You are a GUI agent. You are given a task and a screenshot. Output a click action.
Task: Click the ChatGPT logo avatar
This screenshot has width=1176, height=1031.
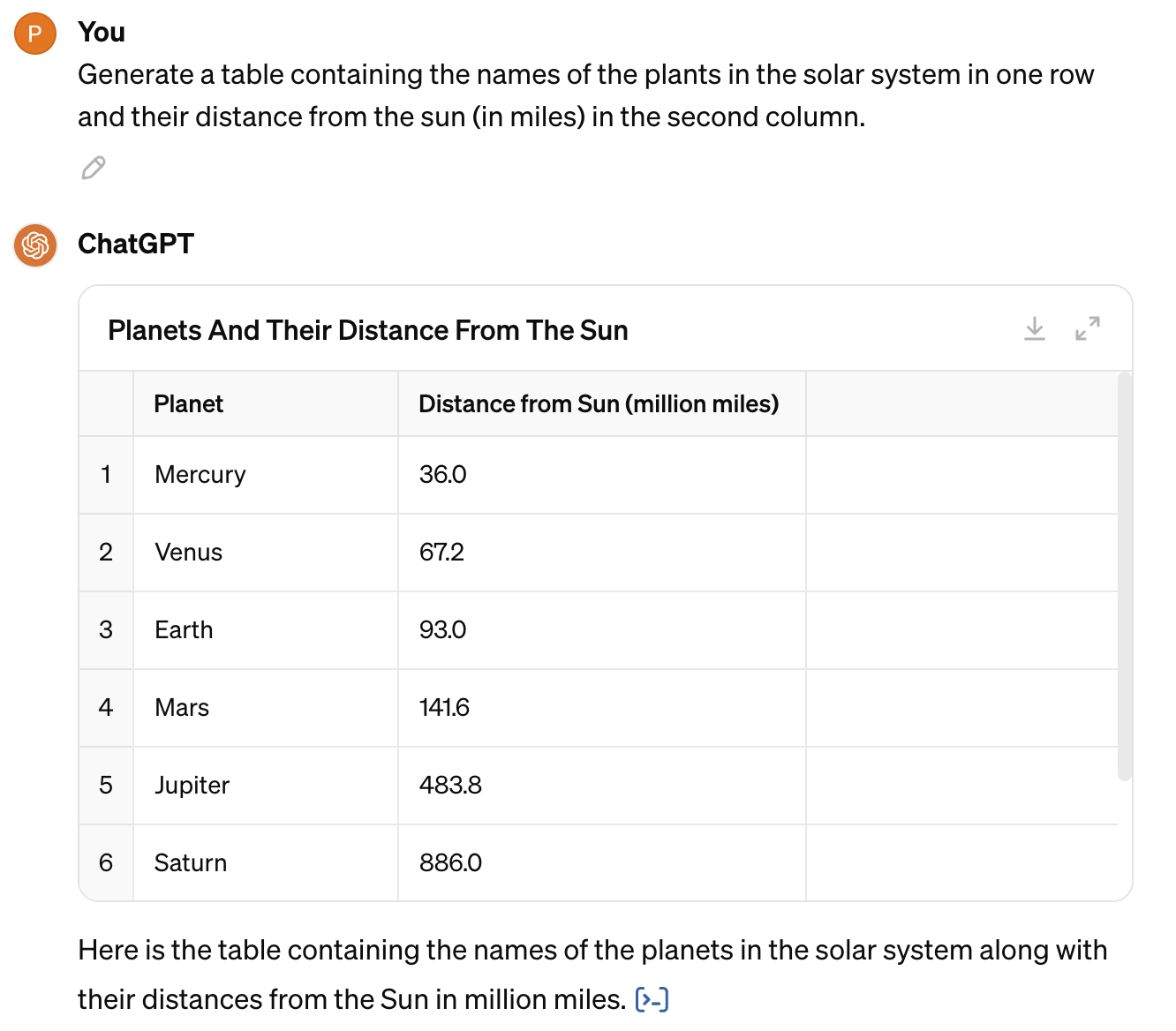coord(35,245)
